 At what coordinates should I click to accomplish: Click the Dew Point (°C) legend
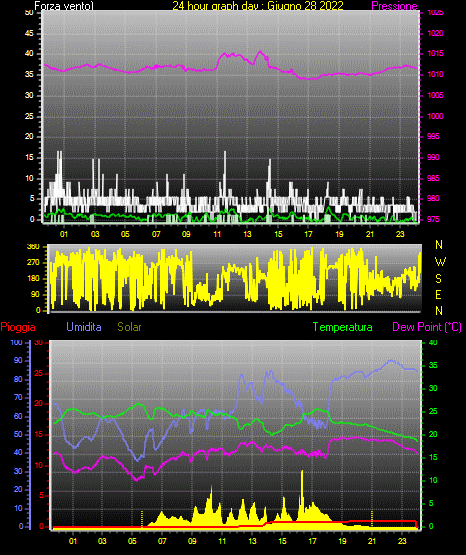pyautogui.click(x=427, y=327)
